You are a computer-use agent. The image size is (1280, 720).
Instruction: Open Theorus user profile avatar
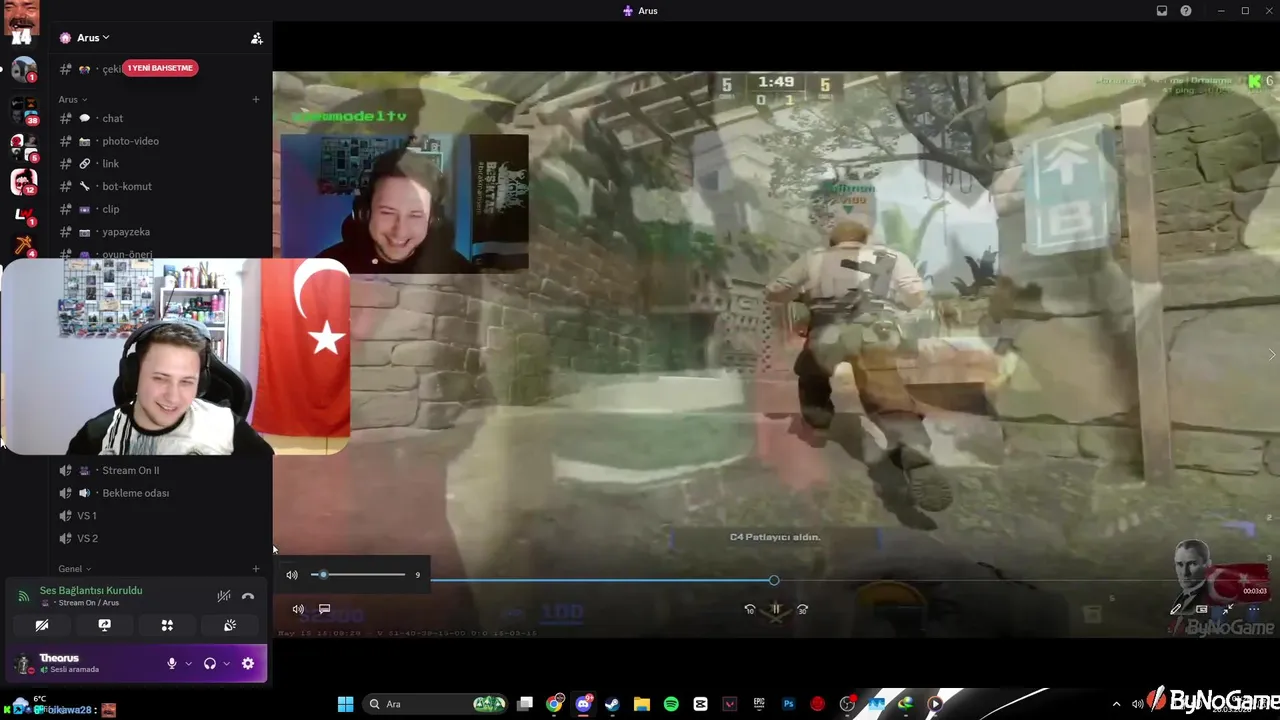pyautogui.click(x=23, y=663)
